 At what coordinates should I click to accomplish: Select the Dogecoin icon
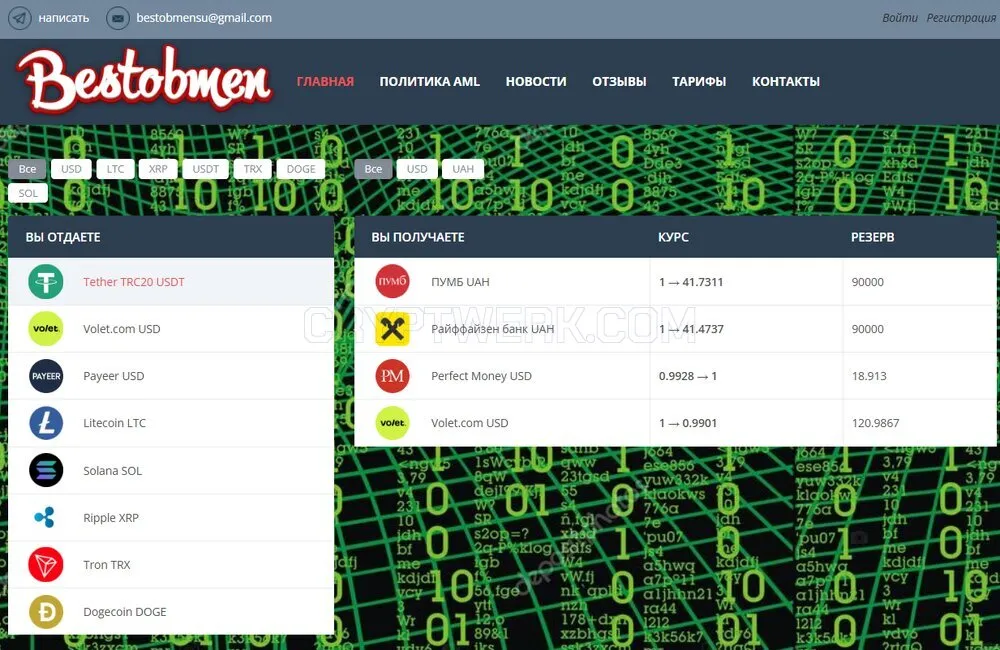pos(46,612)
